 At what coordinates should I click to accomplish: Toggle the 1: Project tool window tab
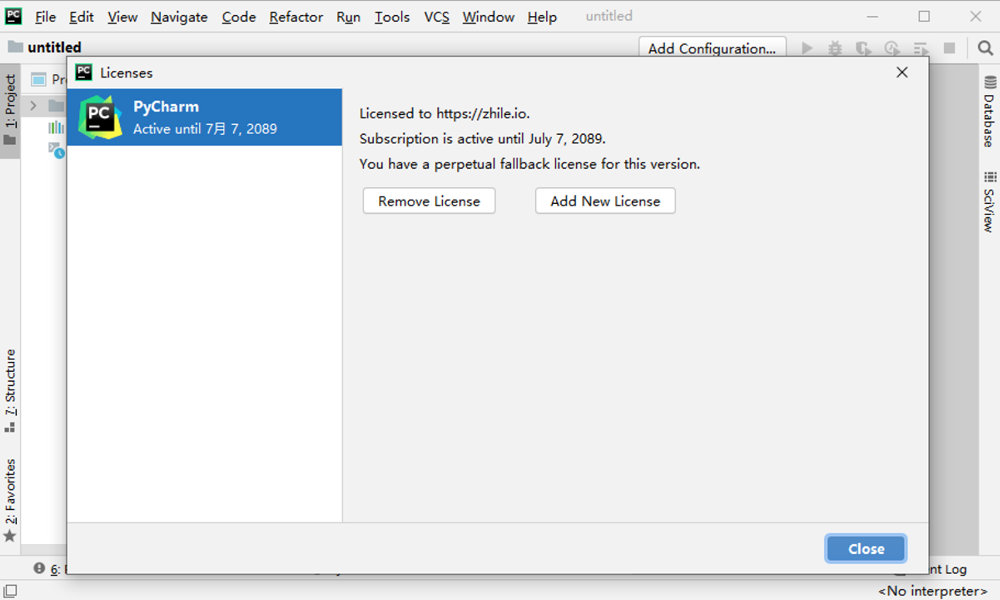tap(10, 110)
